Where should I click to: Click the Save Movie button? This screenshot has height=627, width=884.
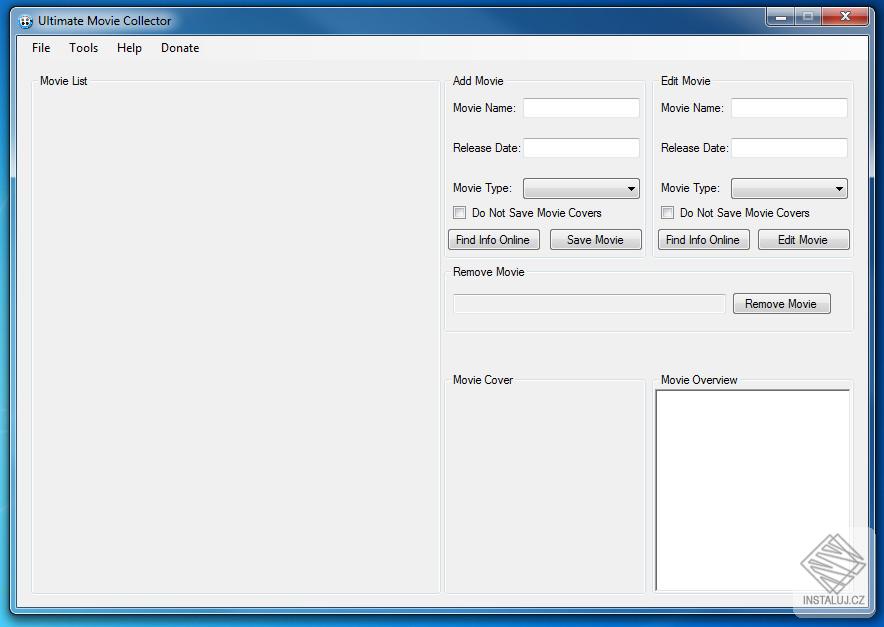(595, 240)
